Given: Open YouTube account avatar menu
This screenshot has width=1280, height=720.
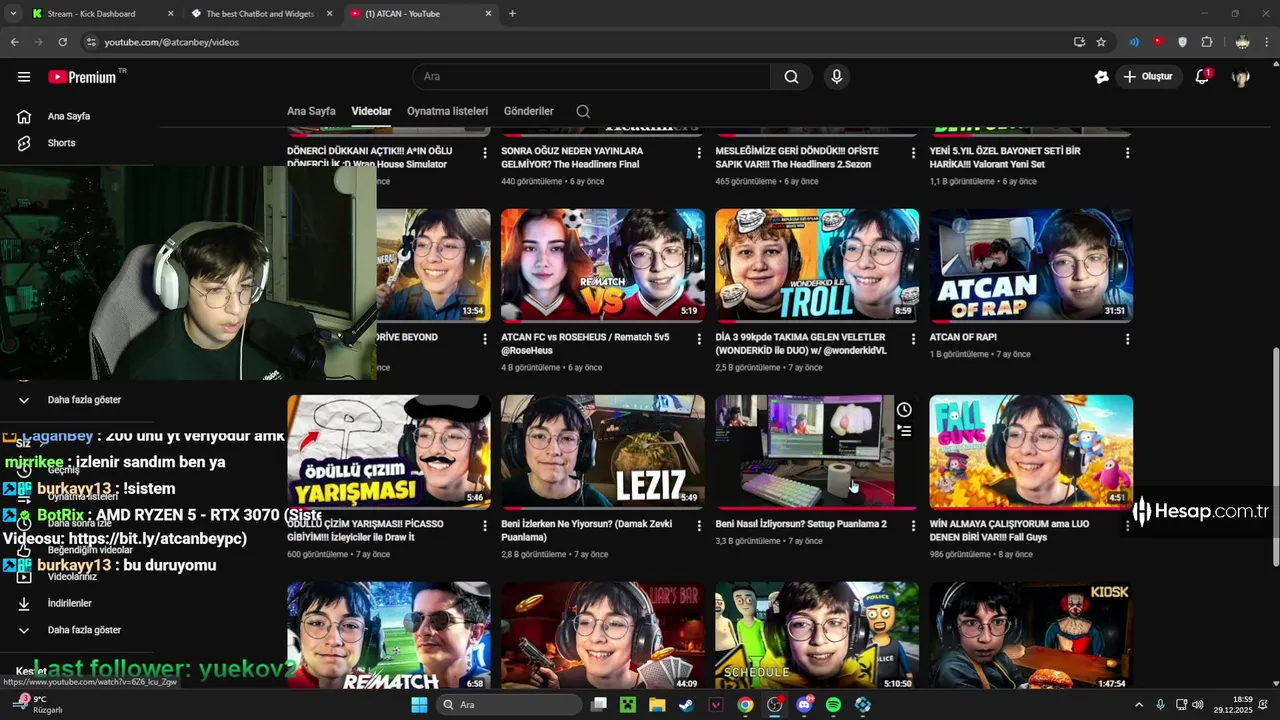Looking at the screenshot, I should 1241,77.
